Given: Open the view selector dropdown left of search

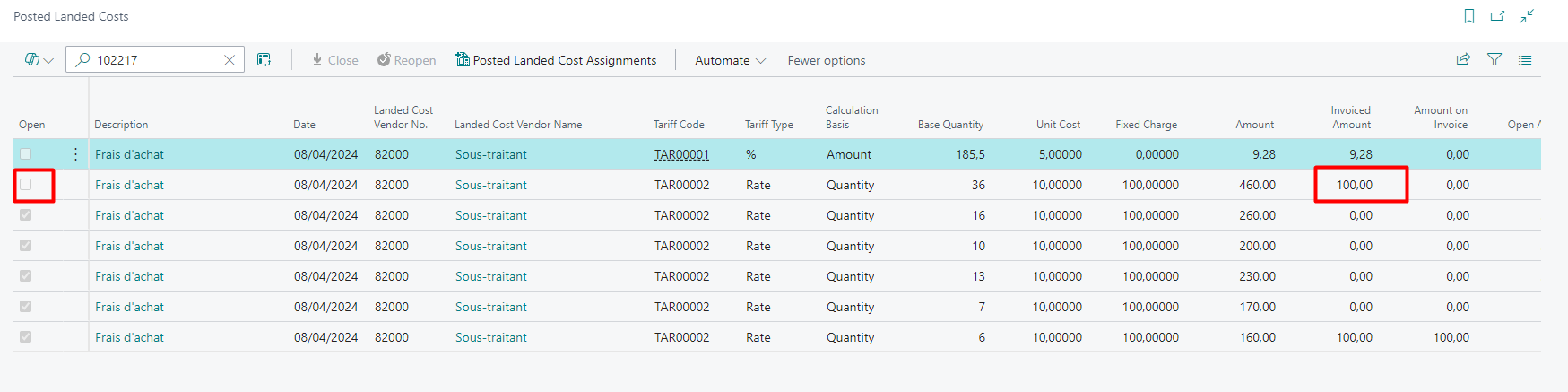Looking at the screenshot, I should click(39, 60).
